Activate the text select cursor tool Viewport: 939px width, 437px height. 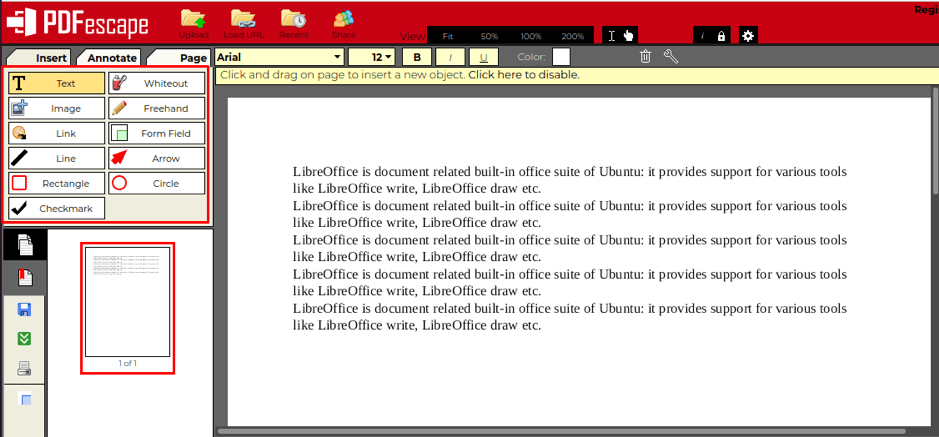pyautogui.click(x=611, y=36)
